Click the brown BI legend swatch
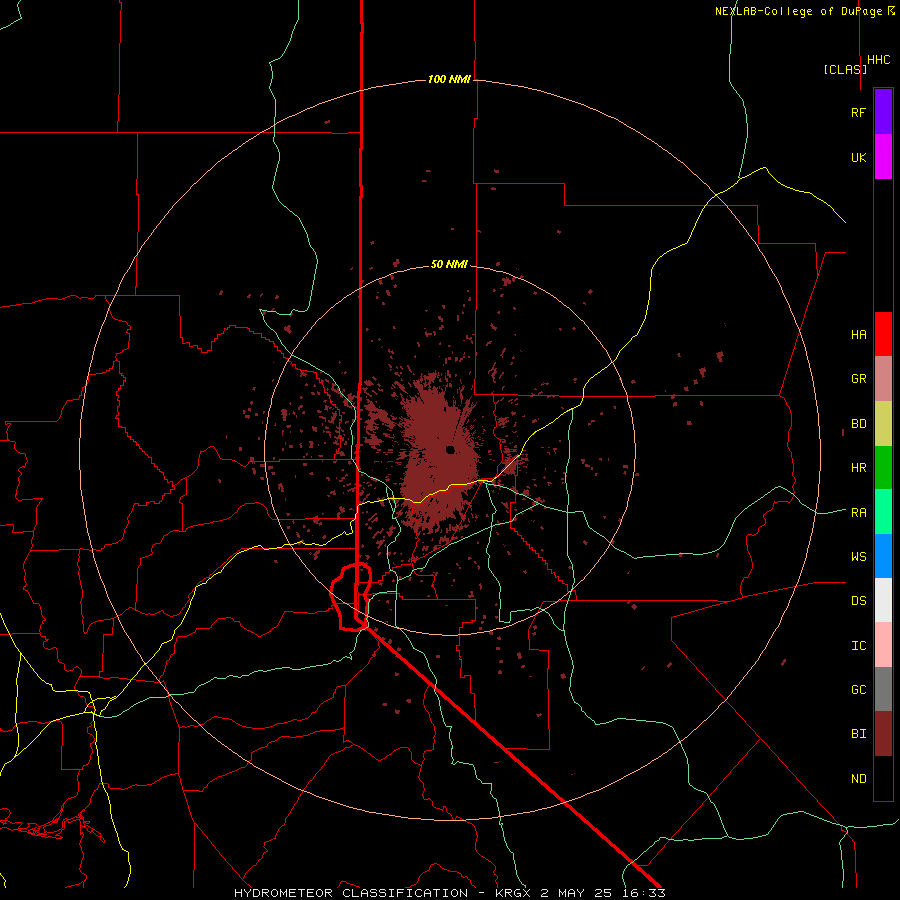 pos(883,734)
